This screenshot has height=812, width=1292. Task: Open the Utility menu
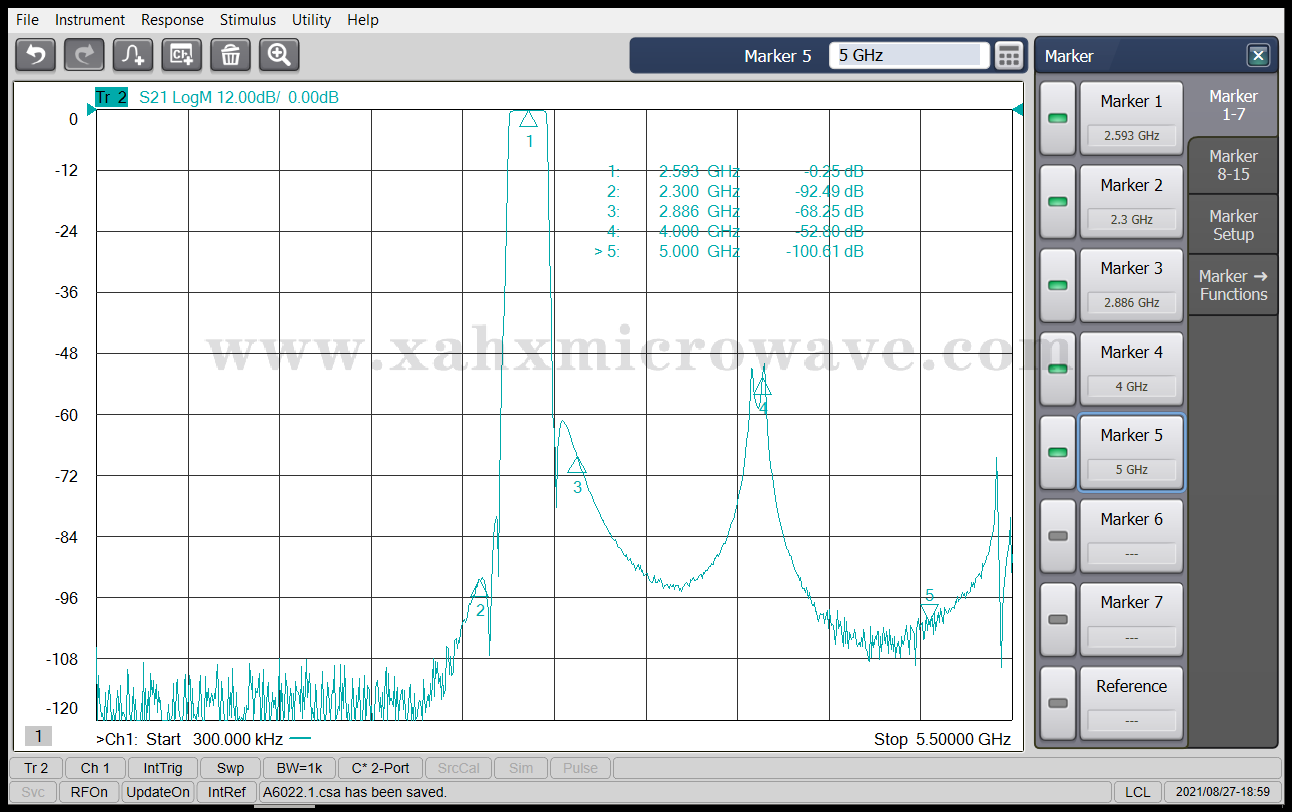click(x=313, y=20)
